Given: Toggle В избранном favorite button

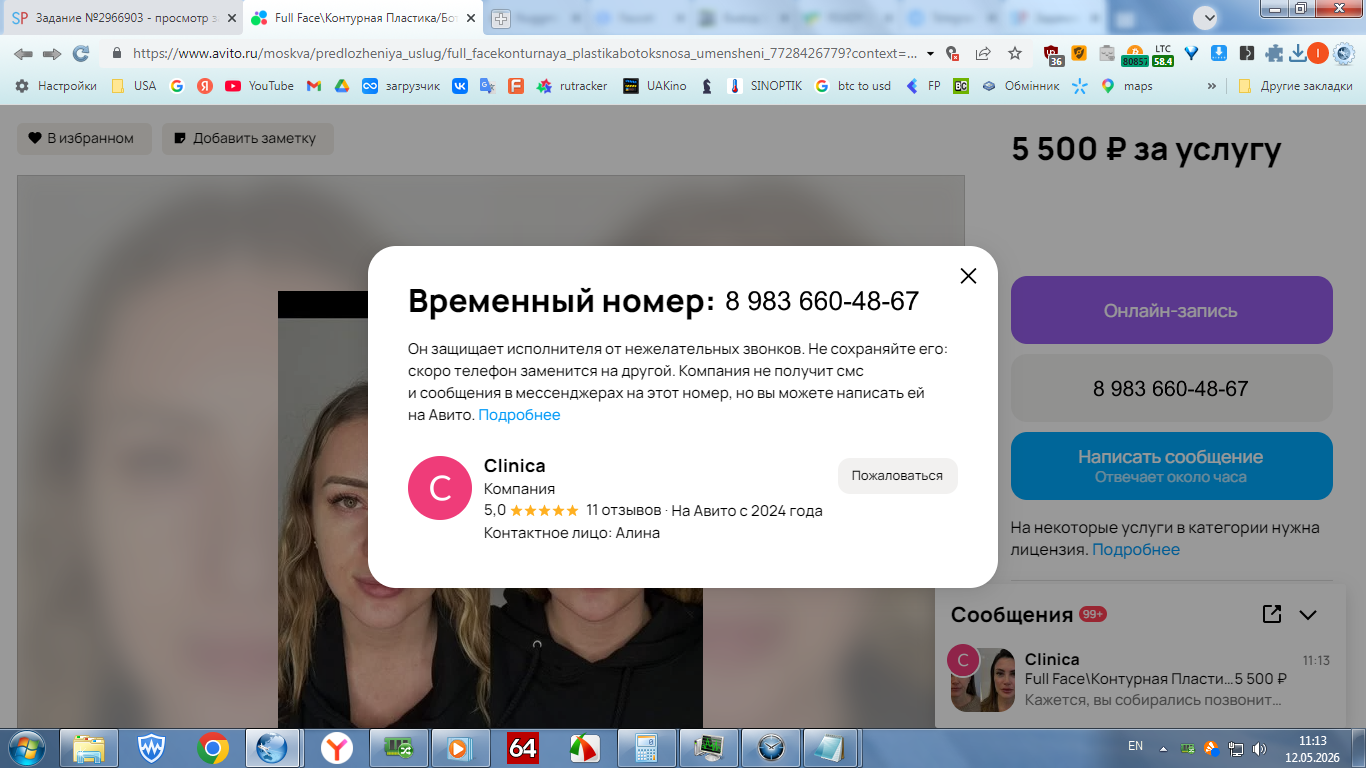Looking at the screenshot, I should [x=84, y=139].
